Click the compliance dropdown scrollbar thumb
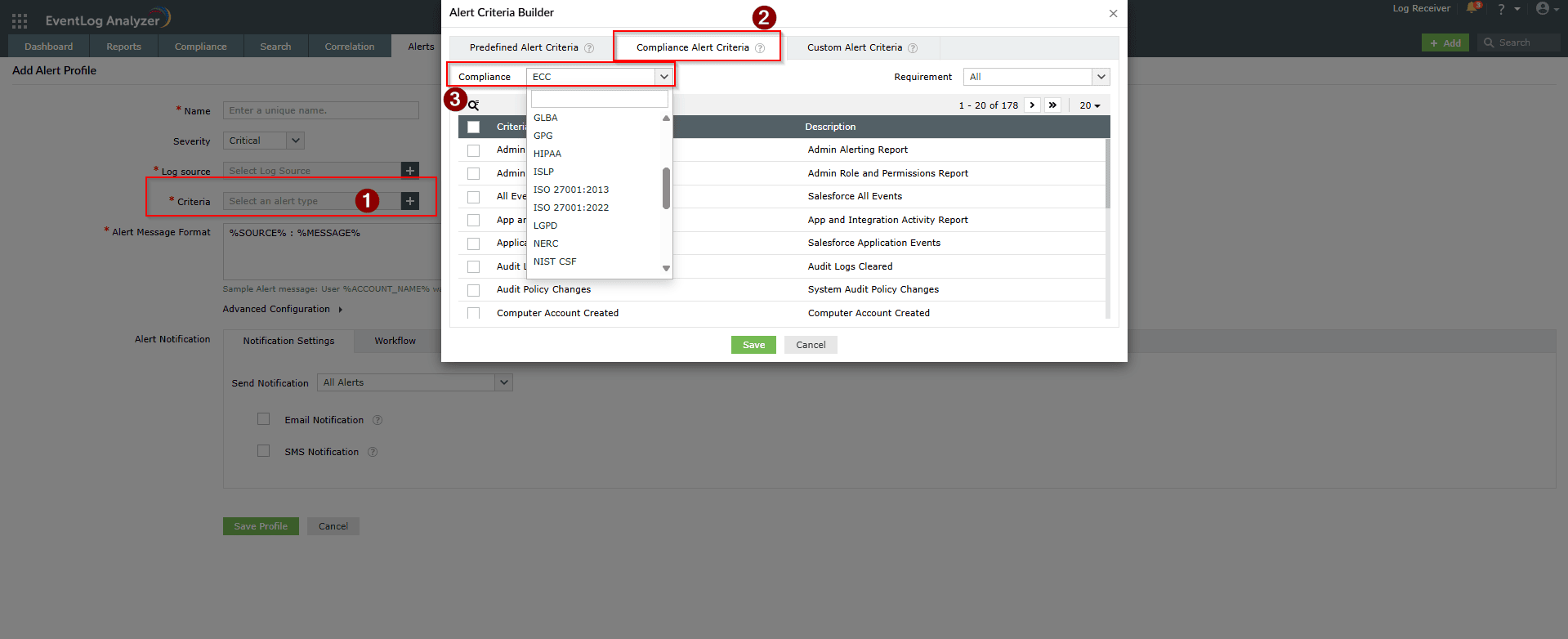 (666, 188)
